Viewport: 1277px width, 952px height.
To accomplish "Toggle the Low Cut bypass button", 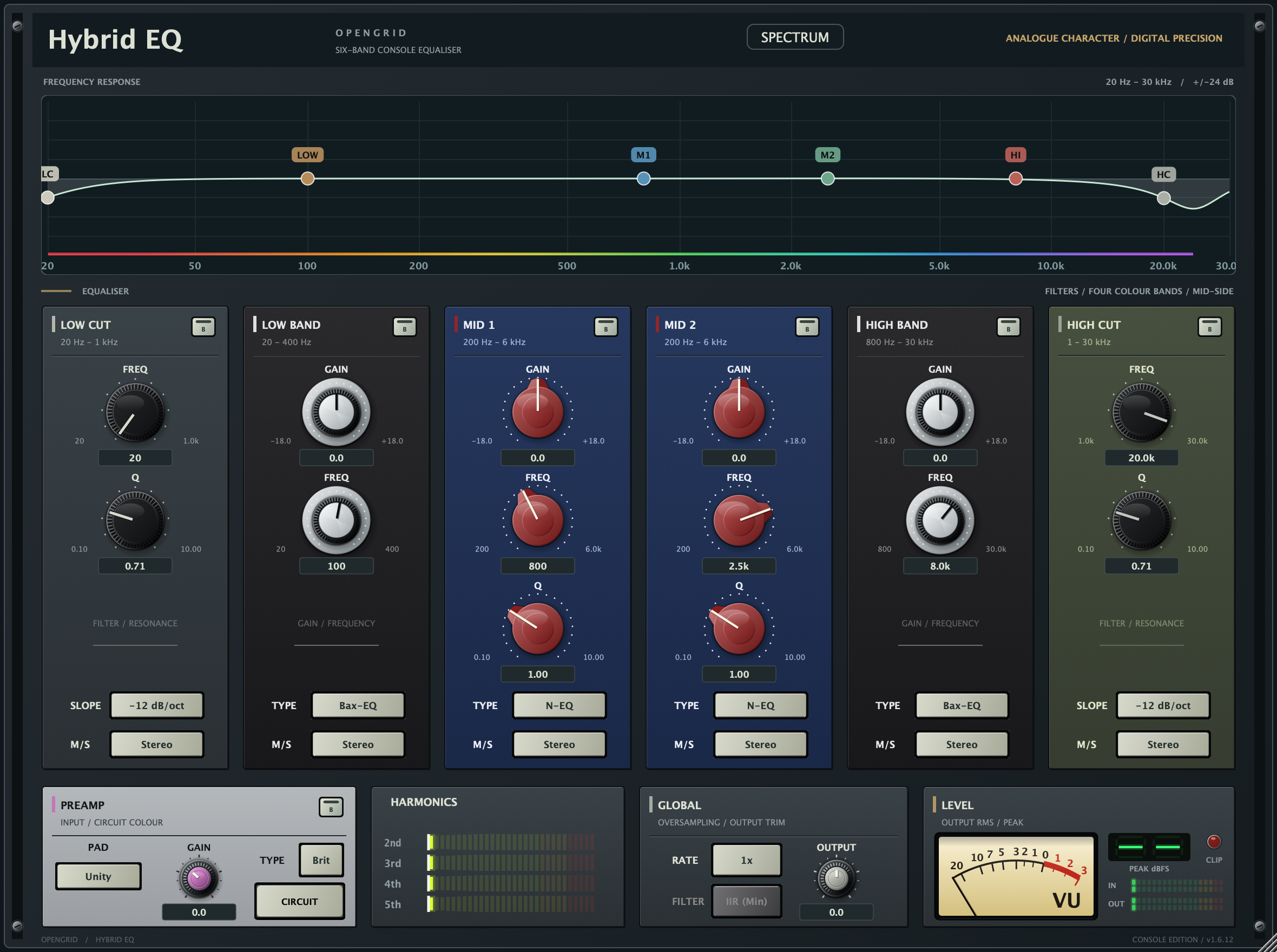I will point(203,327).
